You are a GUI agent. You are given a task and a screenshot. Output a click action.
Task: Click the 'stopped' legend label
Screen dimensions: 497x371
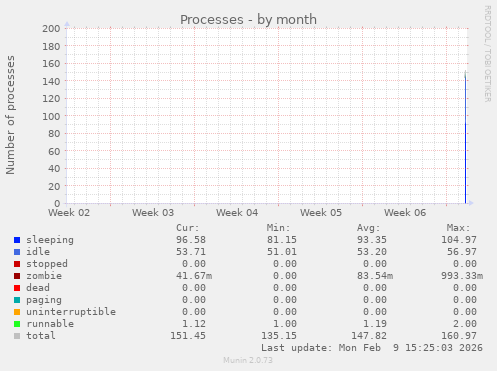[x=47, y=264]
